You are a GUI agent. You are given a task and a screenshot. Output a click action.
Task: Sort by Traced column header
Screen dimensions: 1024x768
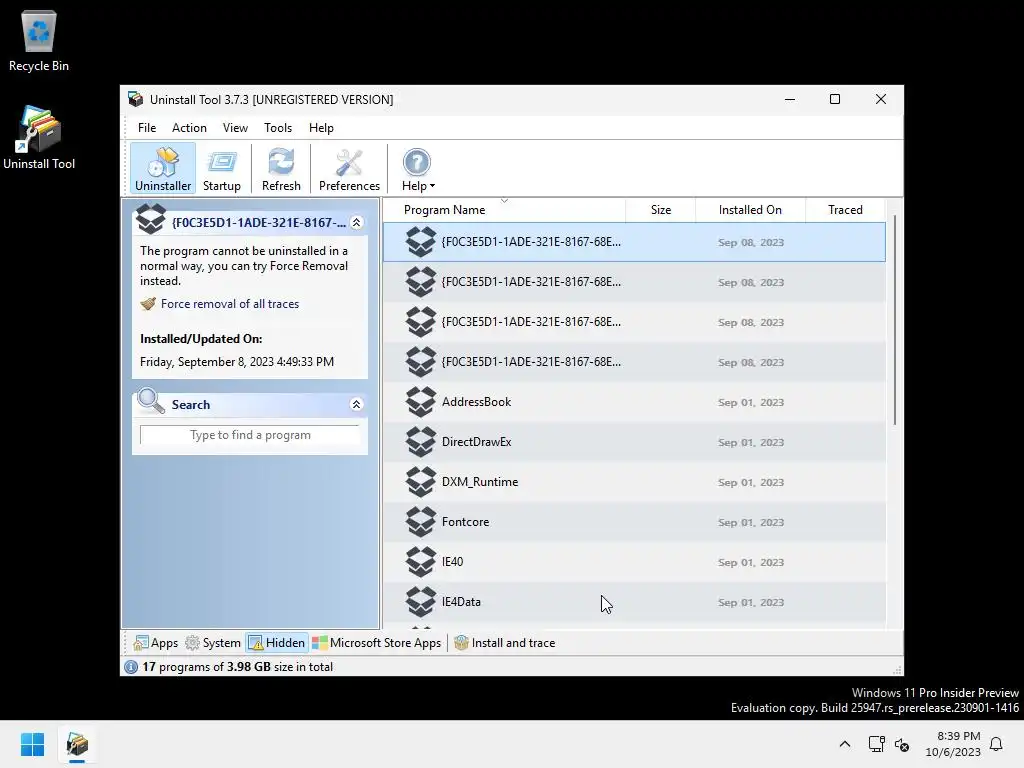pos(845,210)
